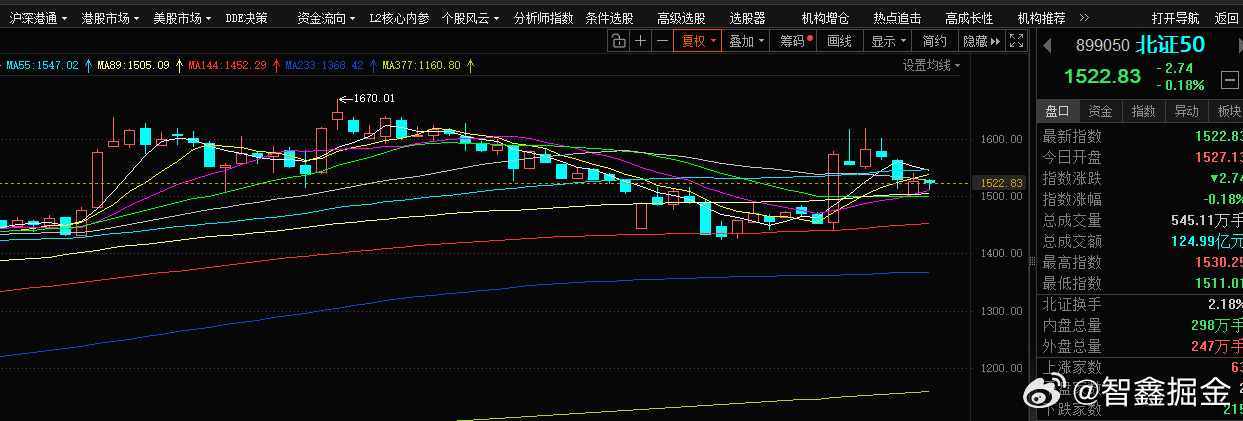Image resolution: width=1243 pixels, height=421 pixels.
Task: Toggle 简约 simplified mode
Action: pyautogui.click(x=934, y=41)
